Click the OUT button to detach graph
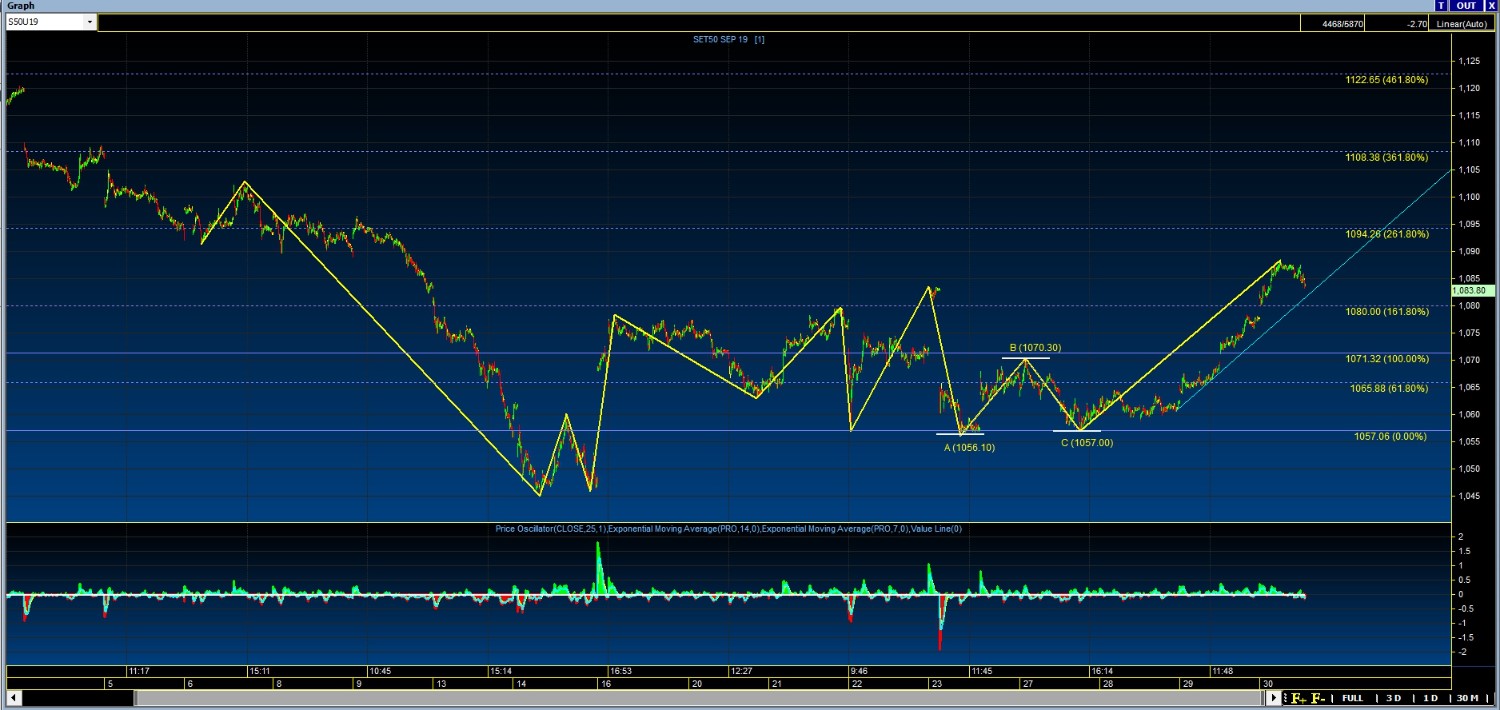The image size is (1500, 710). [x=1466, y=6]
